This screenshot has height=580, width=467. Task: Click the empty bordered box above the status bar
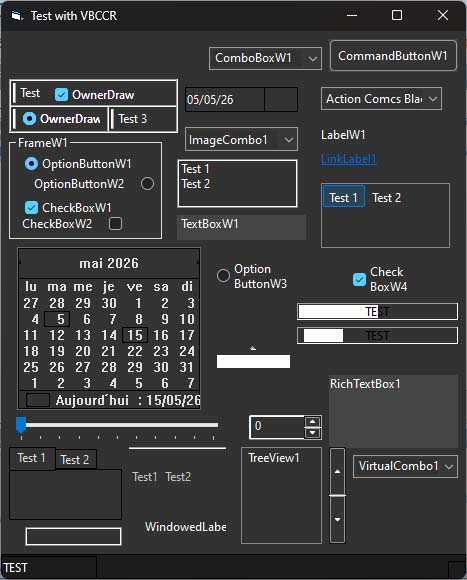coord(74,536)
